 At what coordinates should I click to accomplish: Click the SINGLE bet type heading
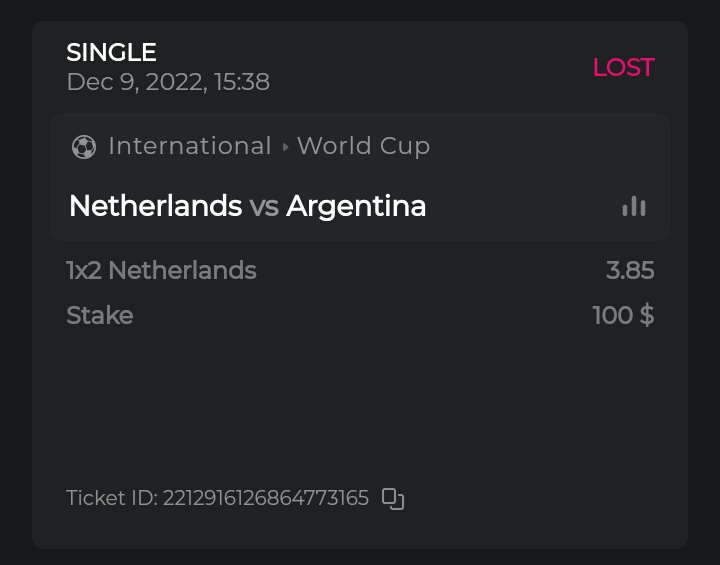pos(111,52)
